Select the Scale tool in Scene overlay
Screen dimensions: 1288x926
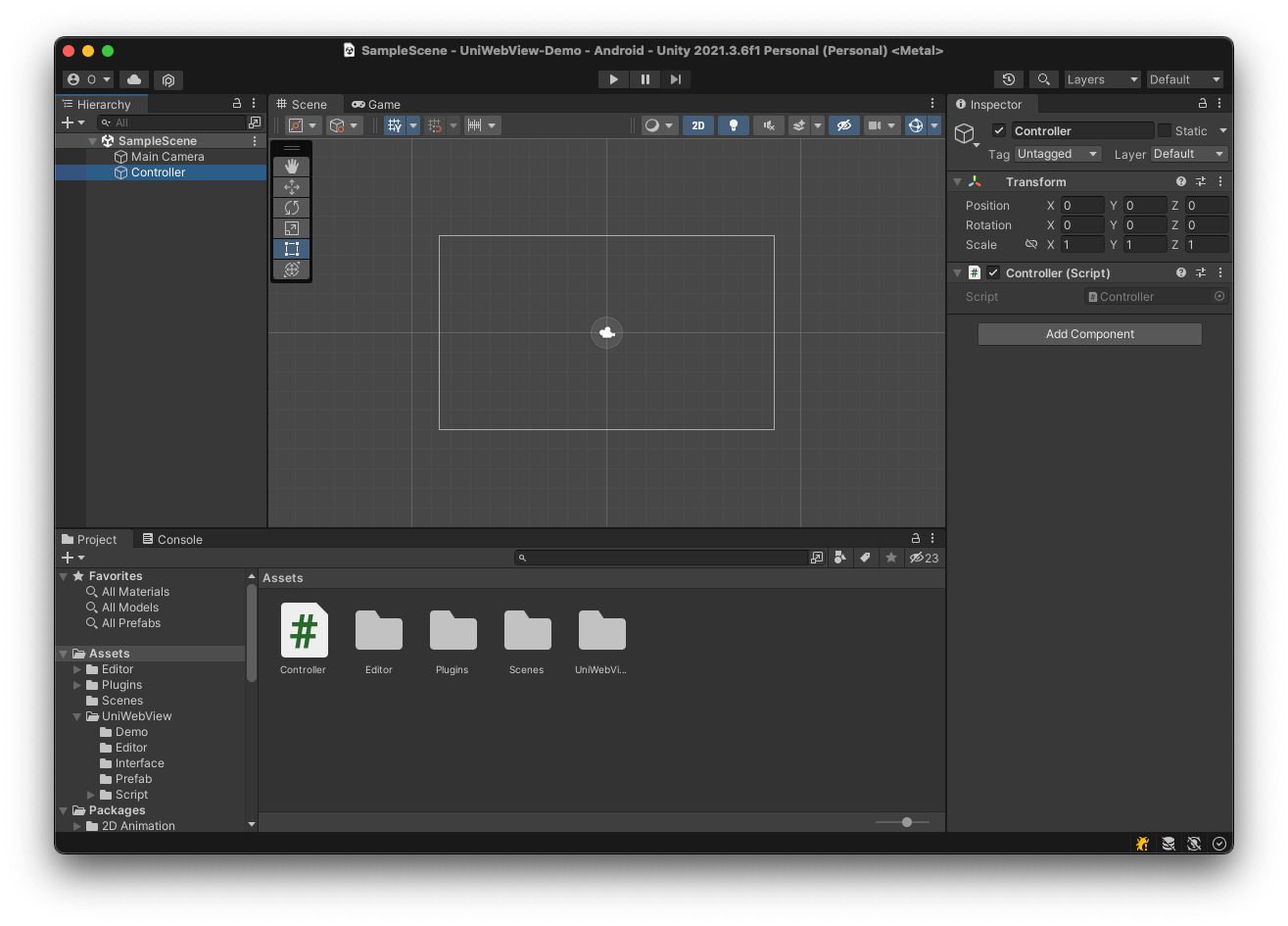click(291, 228)
